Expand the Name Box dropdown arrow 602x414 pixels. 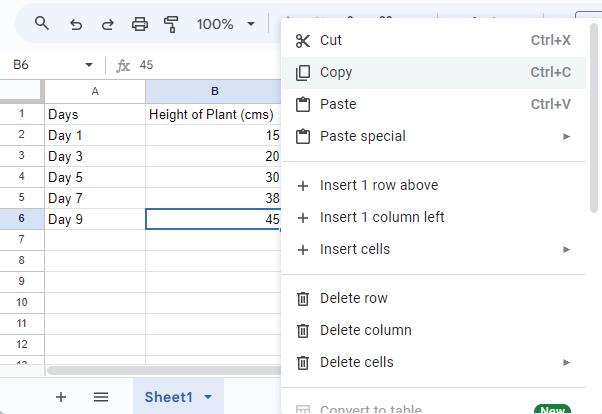tap(89, 65)
